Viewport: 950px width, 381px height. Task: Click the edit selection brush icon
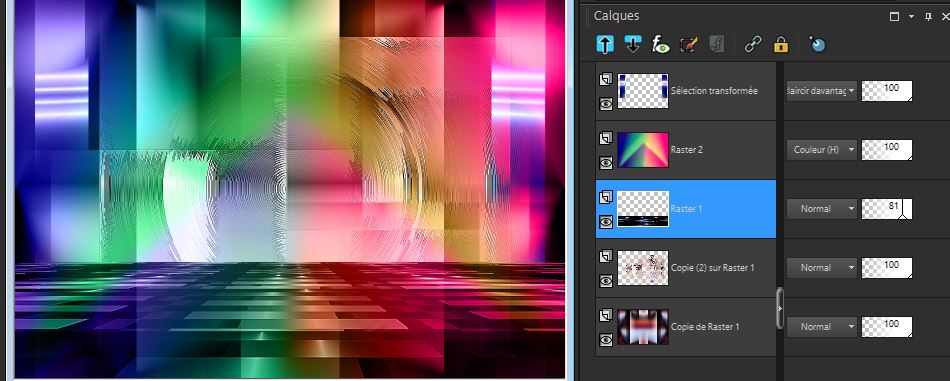pyautogui.click(x=689, y=44)
